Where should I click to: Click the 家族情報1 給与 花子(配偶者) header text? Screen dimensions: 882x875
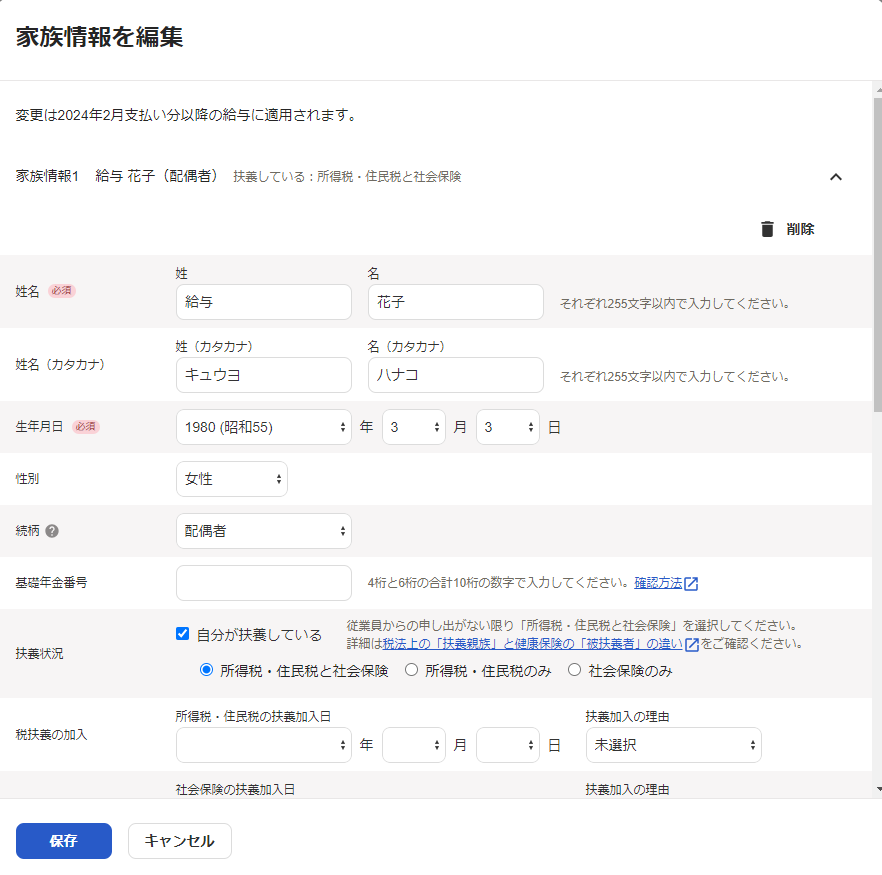point(116,176)
